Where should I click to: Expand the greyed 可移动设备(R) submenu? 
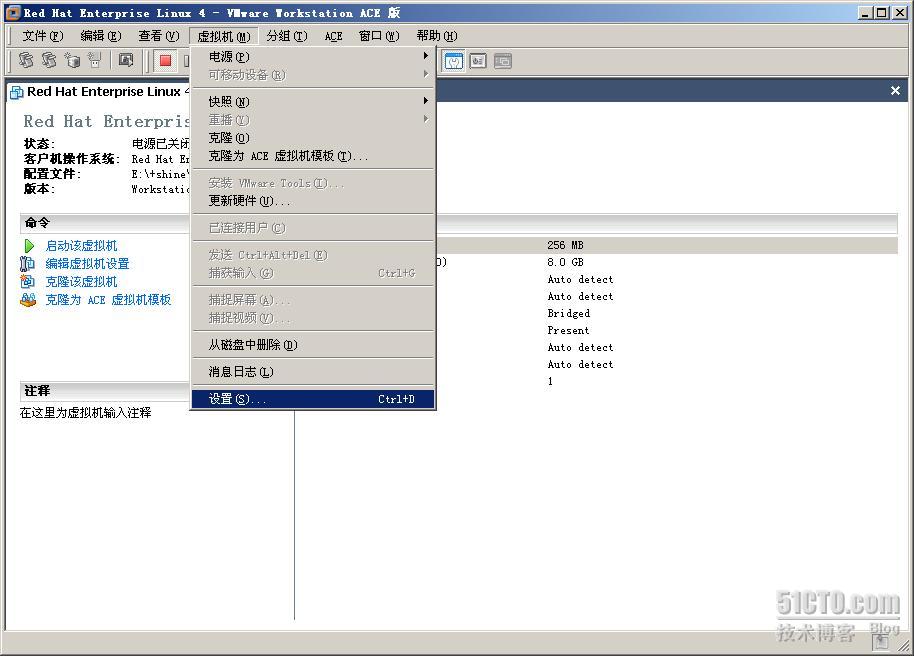(x=313, y=75)
